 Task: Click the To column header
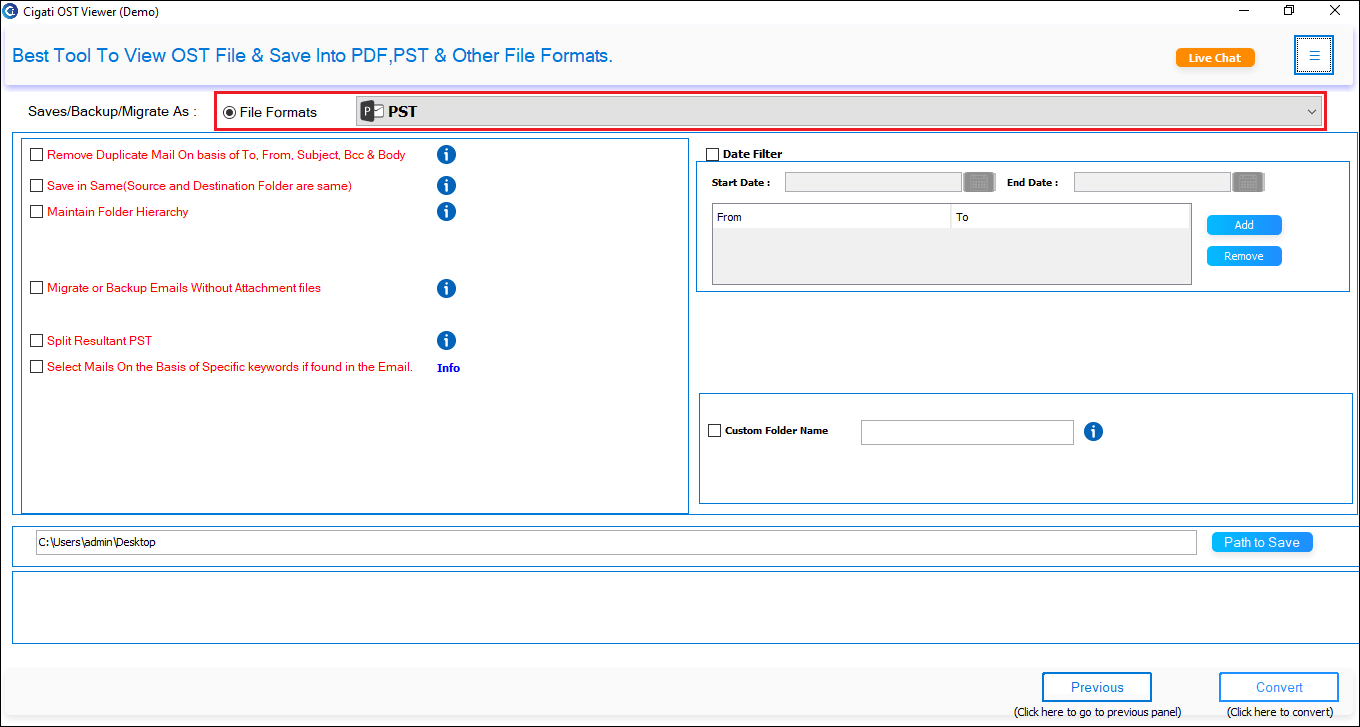point(1070,217)
